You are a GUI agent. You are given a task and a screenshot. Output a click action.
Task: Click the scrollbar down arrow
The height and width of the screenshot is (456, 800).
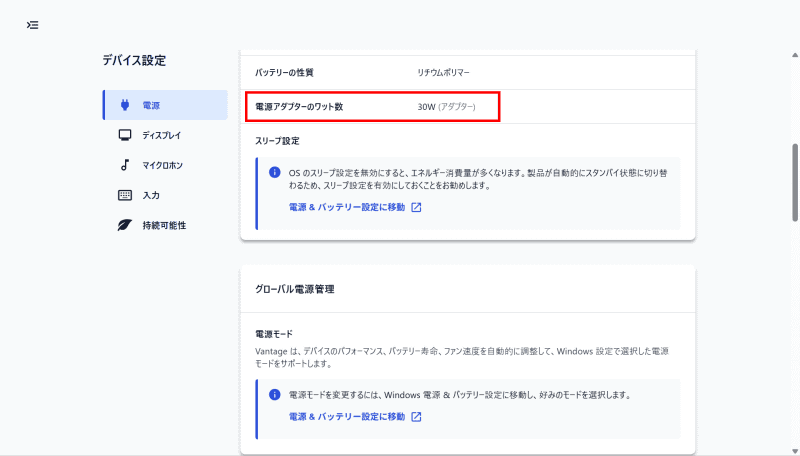point(795,451)
